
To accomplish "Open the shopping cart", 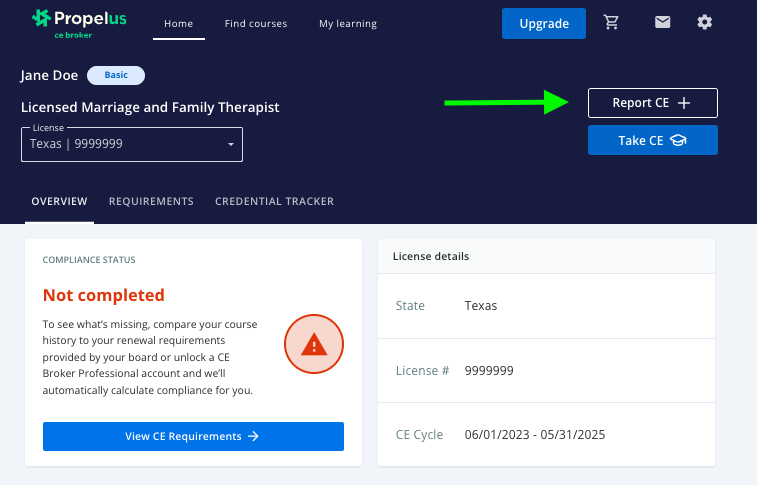I will click(x=612, y=23).
